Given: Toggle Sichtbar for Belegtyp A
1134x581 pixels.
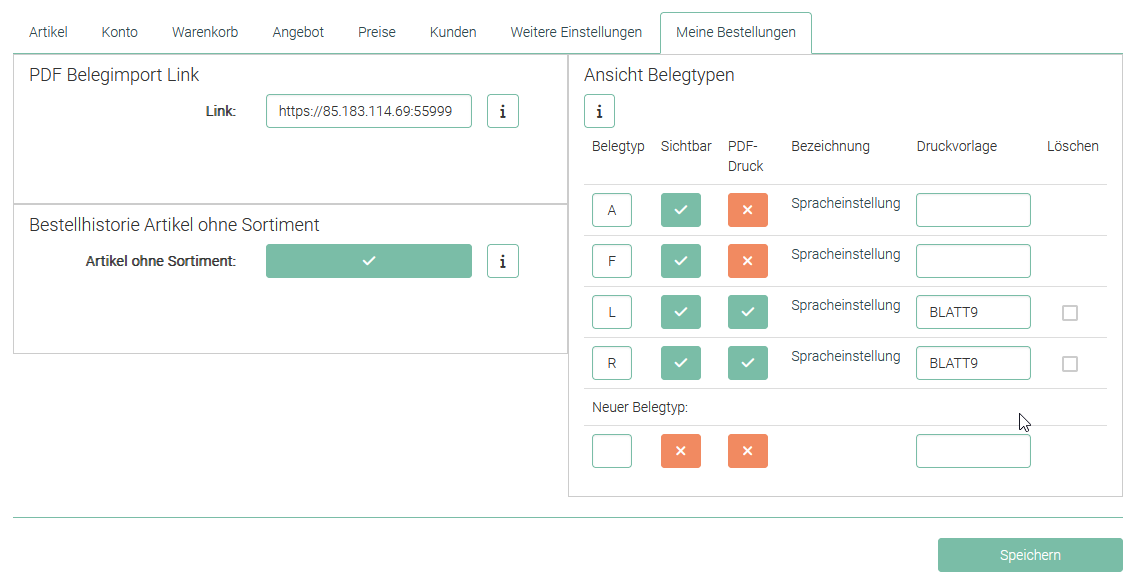Looking at the screenshot, I should point(680,210).
